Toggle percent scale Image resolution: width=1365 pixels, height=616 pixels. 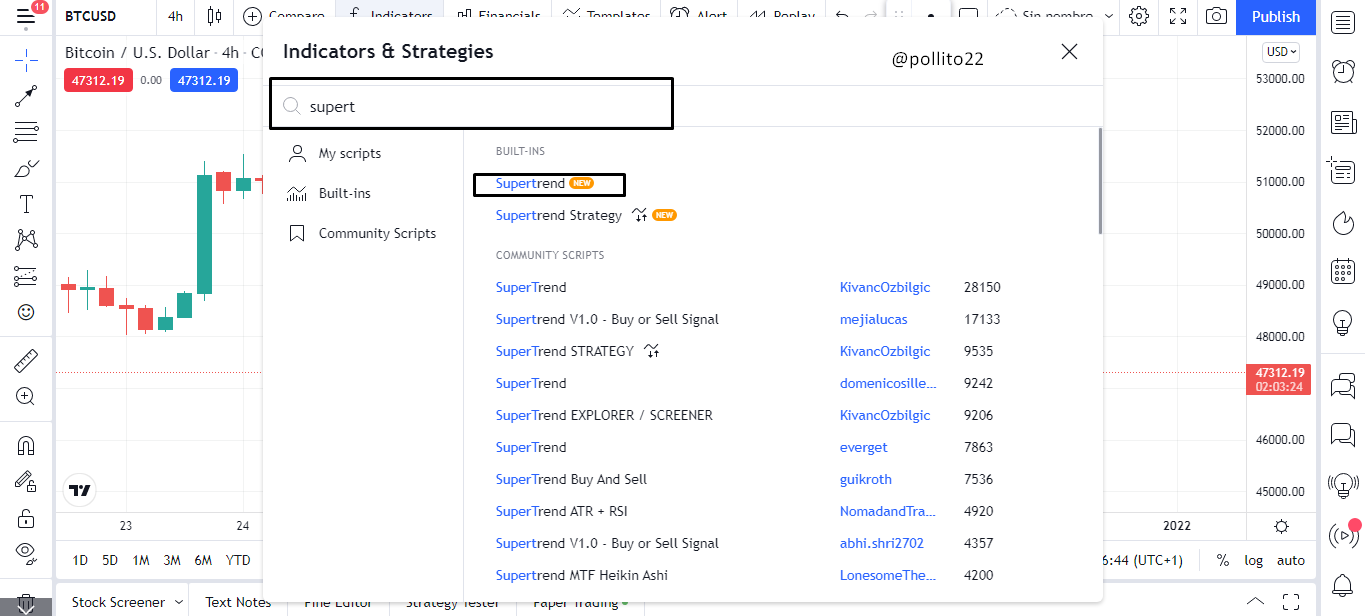tap(1223, 560)
